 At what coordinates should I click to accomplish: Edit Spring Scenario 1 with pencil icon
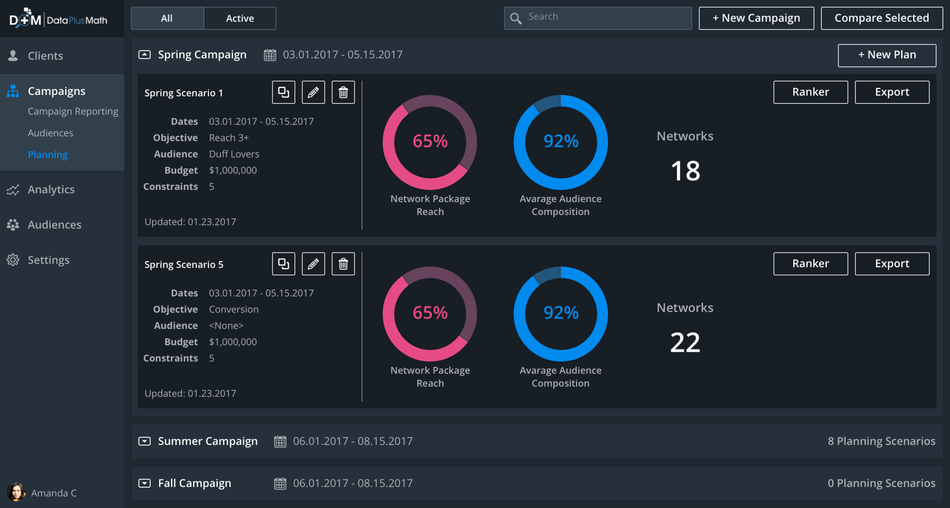[x=313, y=92]
